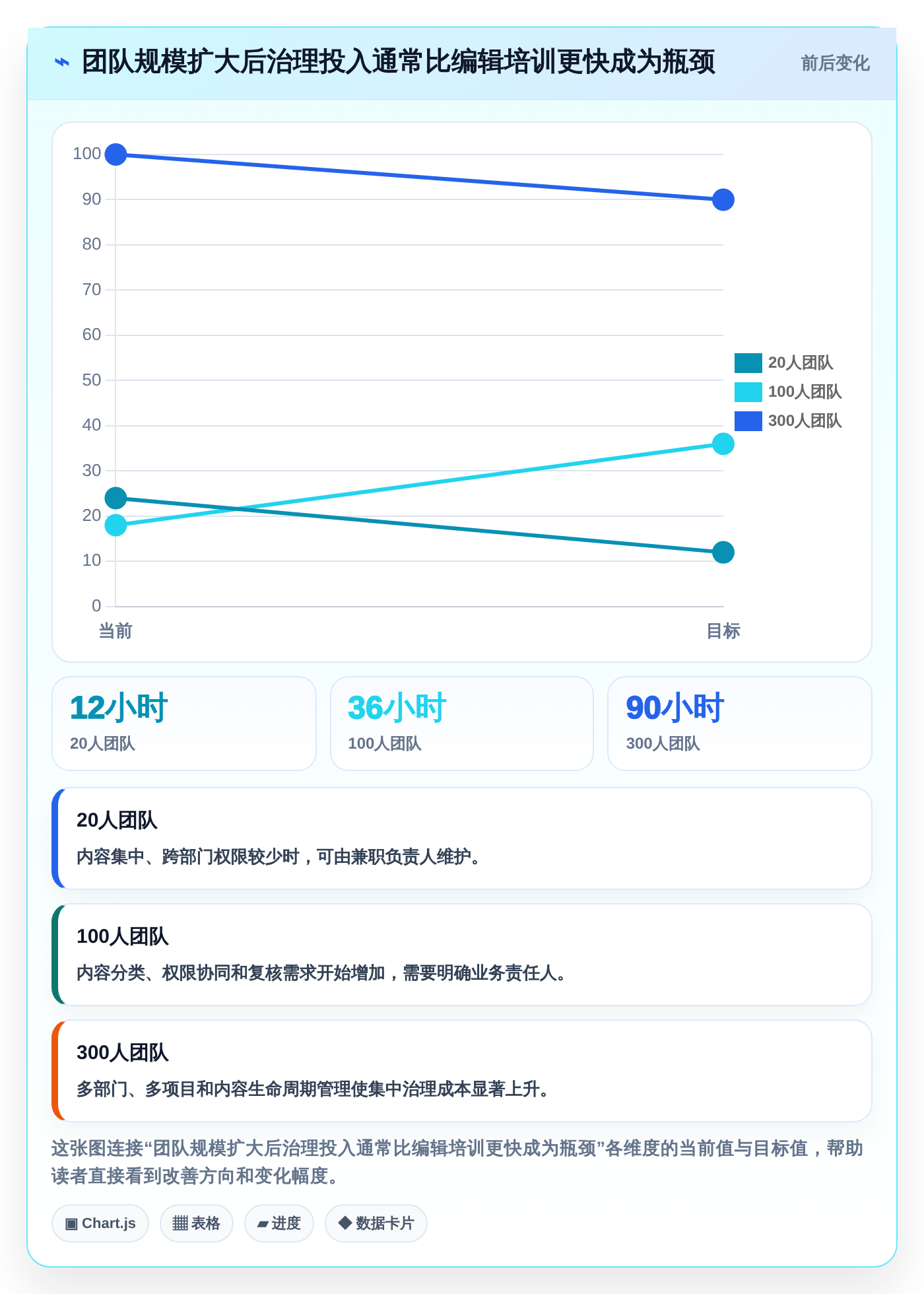Click the cyan 100人团队 legend swatch

click(x=748, y=392)
